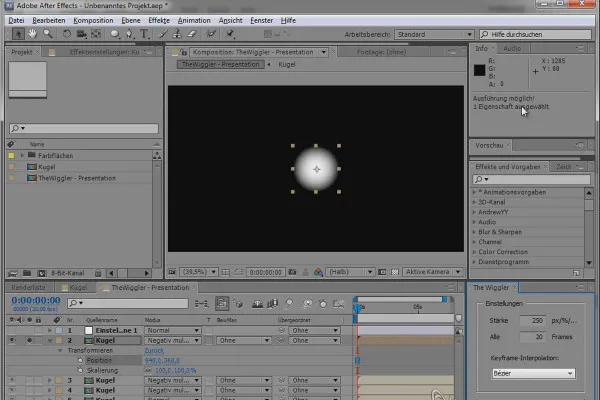Select the Zoom magnifier tool

point(48,34)
